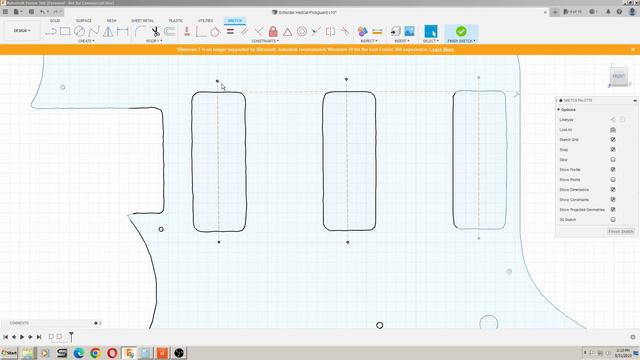Open the Look At option in Sketch Palette
640x360 pixels.
(x=613, y=130)
